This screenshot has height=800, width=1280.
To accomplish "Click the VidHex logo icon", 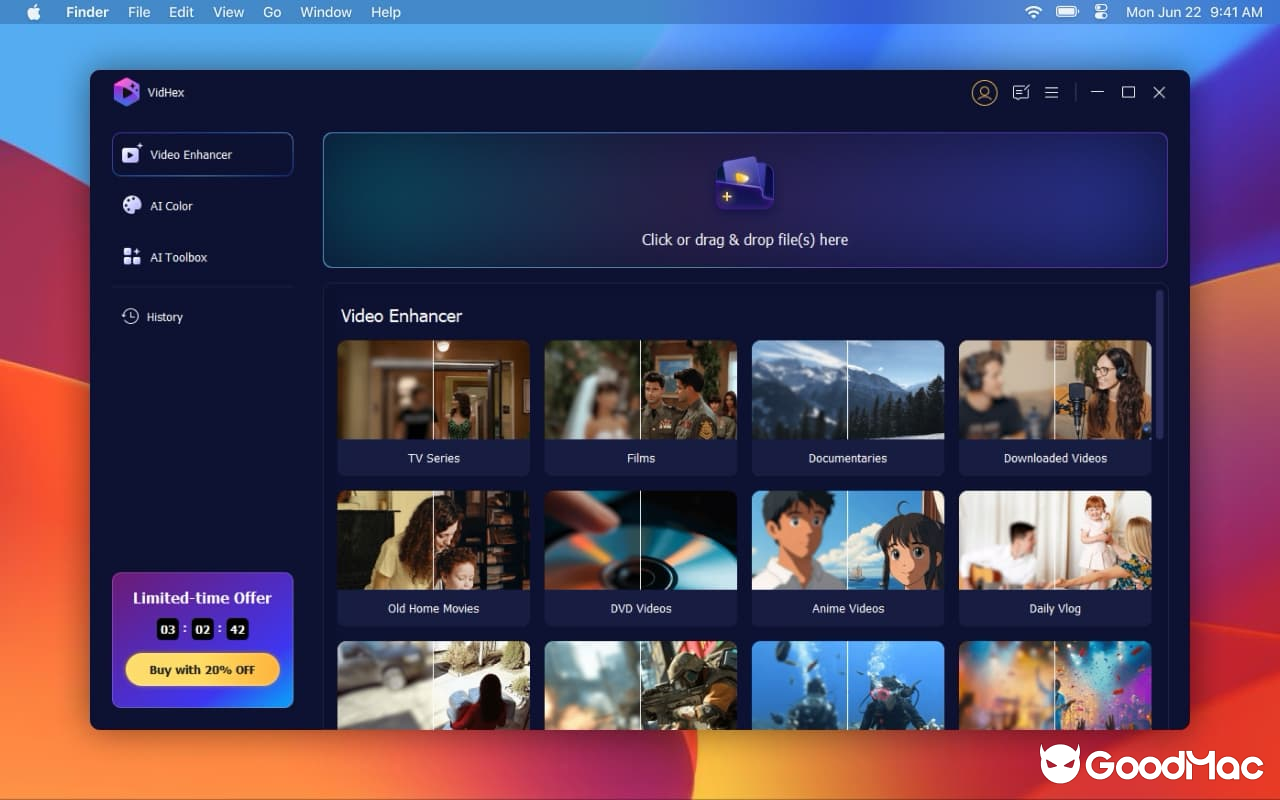I will pos(126,92).
